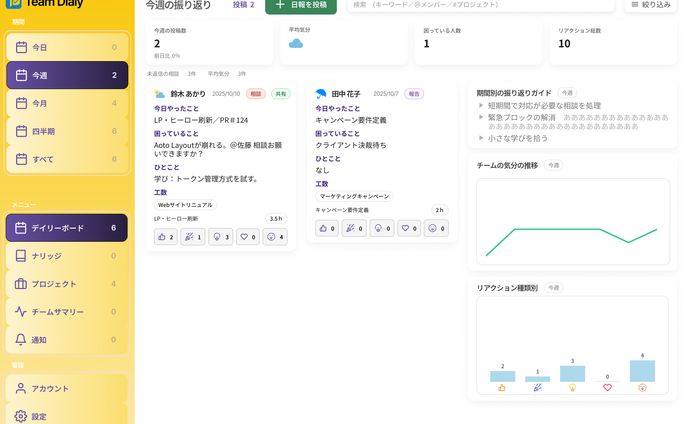
Task: Click the マーケティングキャンペーン project chip
Action: tap(354, 196)
